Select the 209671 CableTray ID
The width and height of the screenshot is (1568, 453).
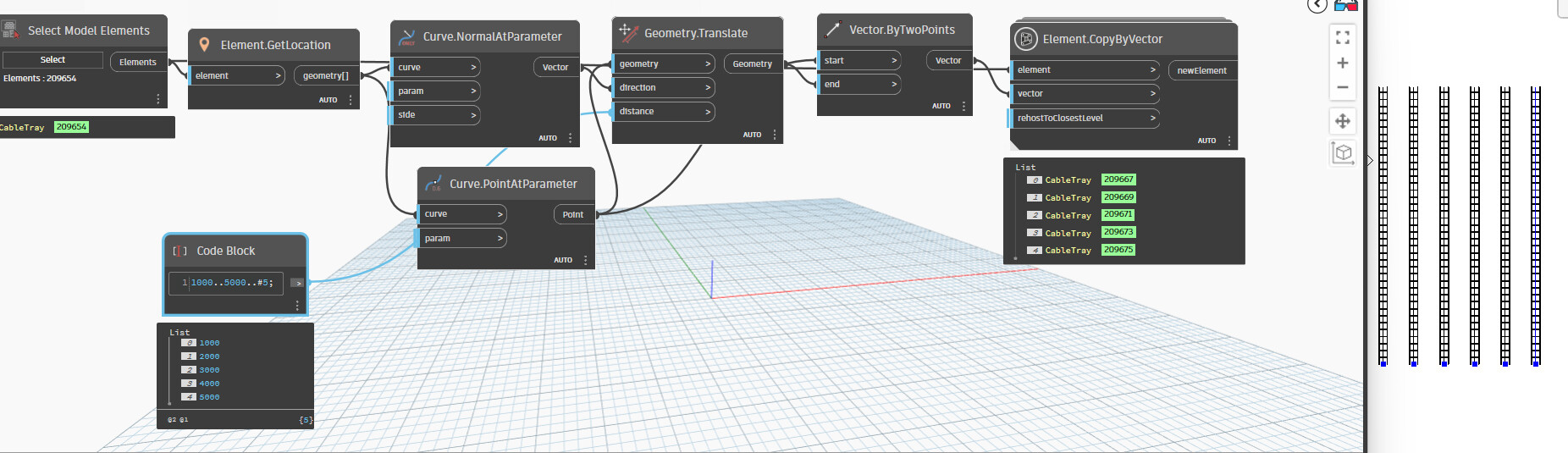(x=1118, y=214)
